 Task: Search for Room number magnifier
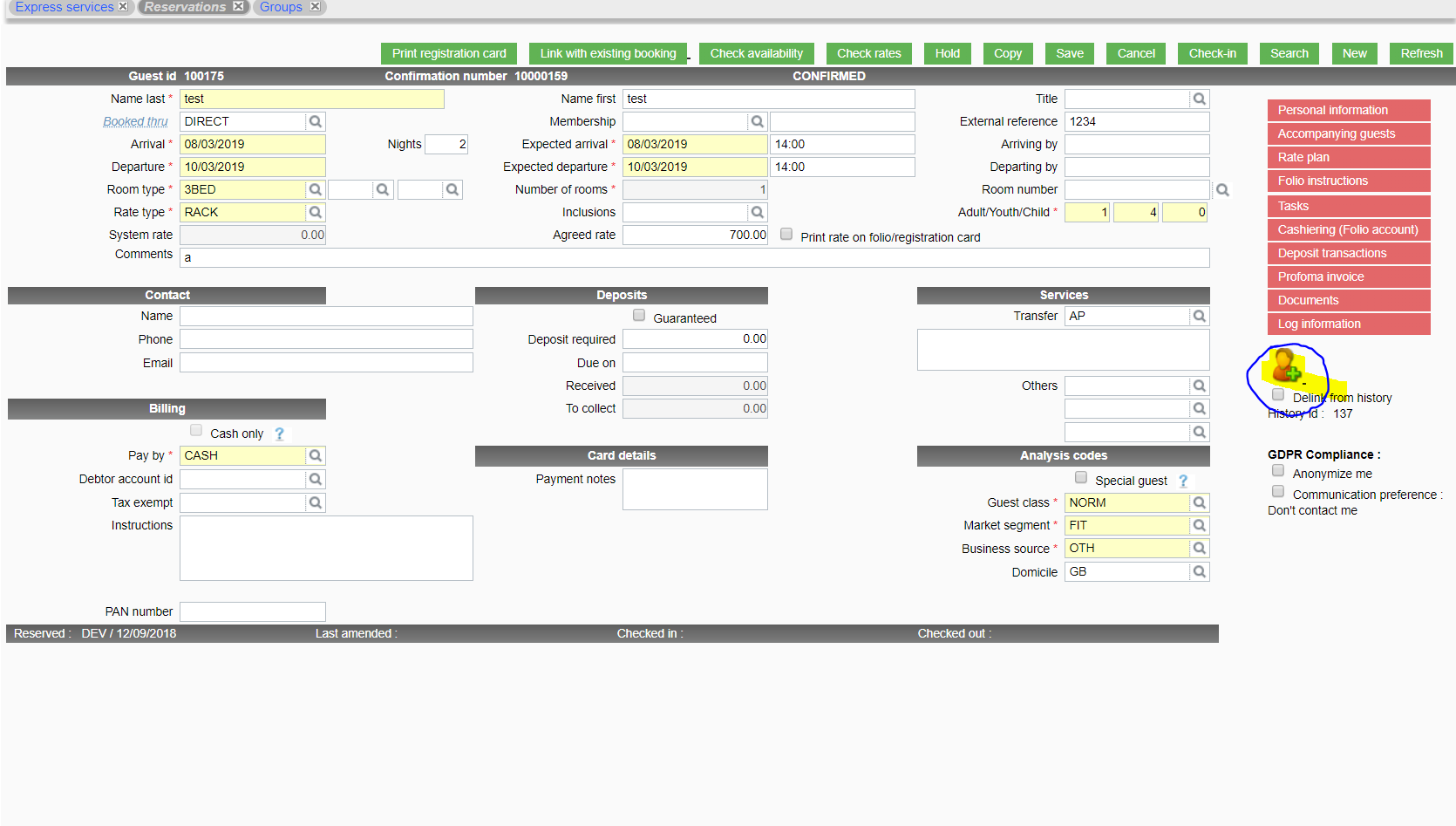pos(1222,189)
